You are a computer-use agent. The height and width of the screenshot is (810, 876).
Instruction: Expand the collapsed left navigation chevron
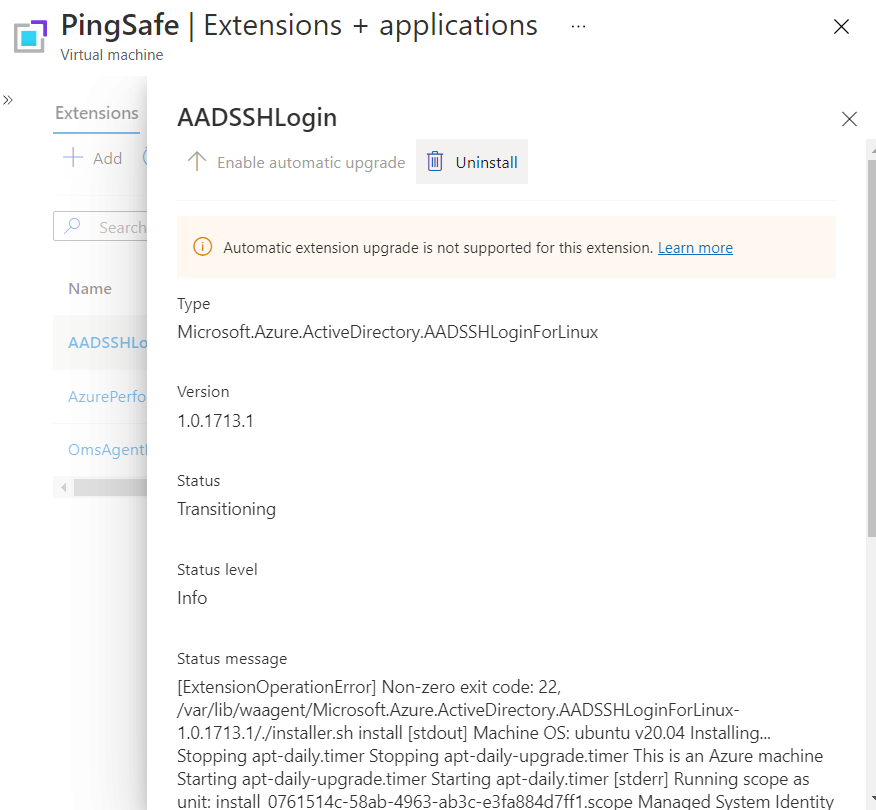8,100
